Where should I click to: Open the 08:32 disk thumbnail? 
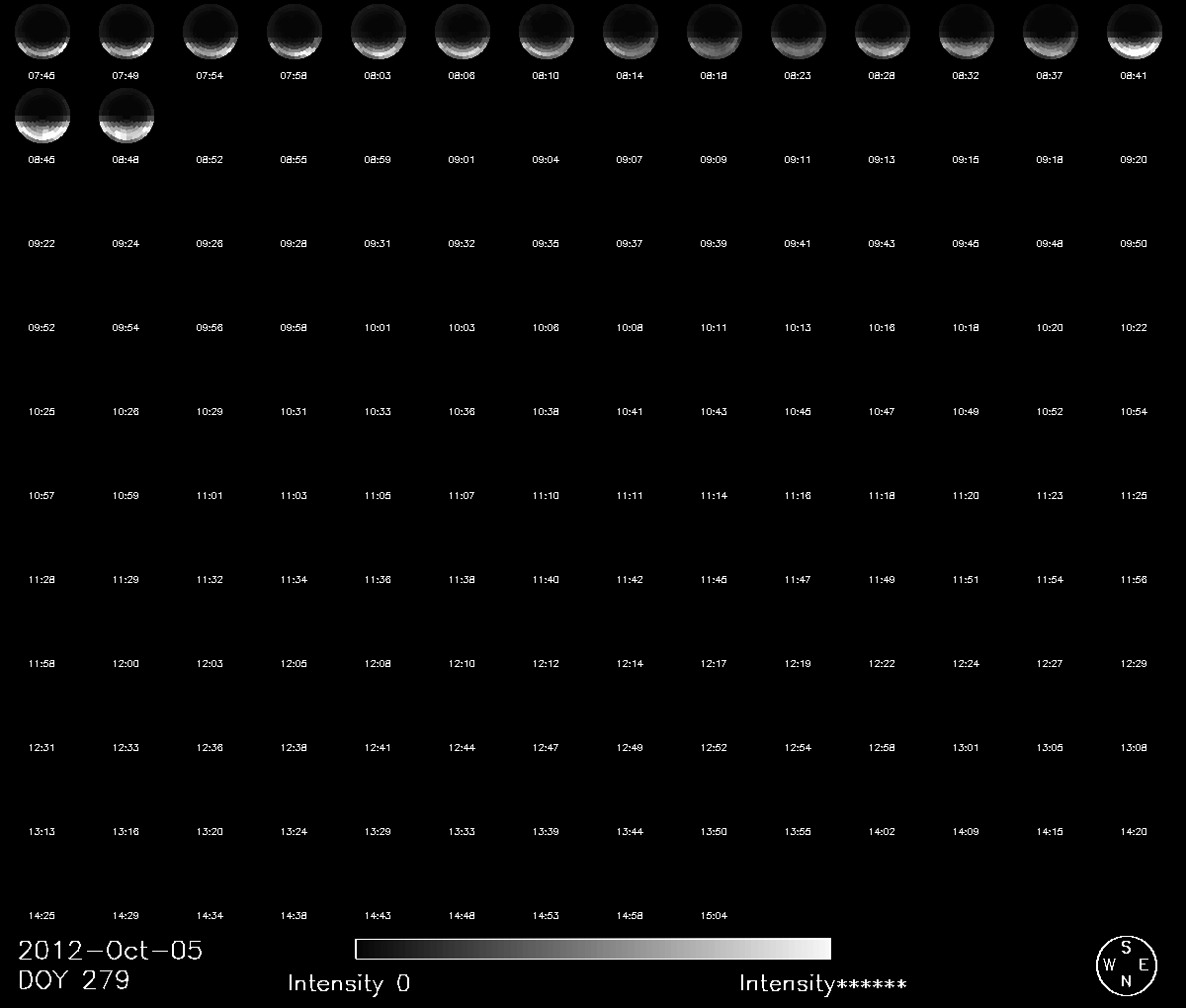(x=967, y=32)
